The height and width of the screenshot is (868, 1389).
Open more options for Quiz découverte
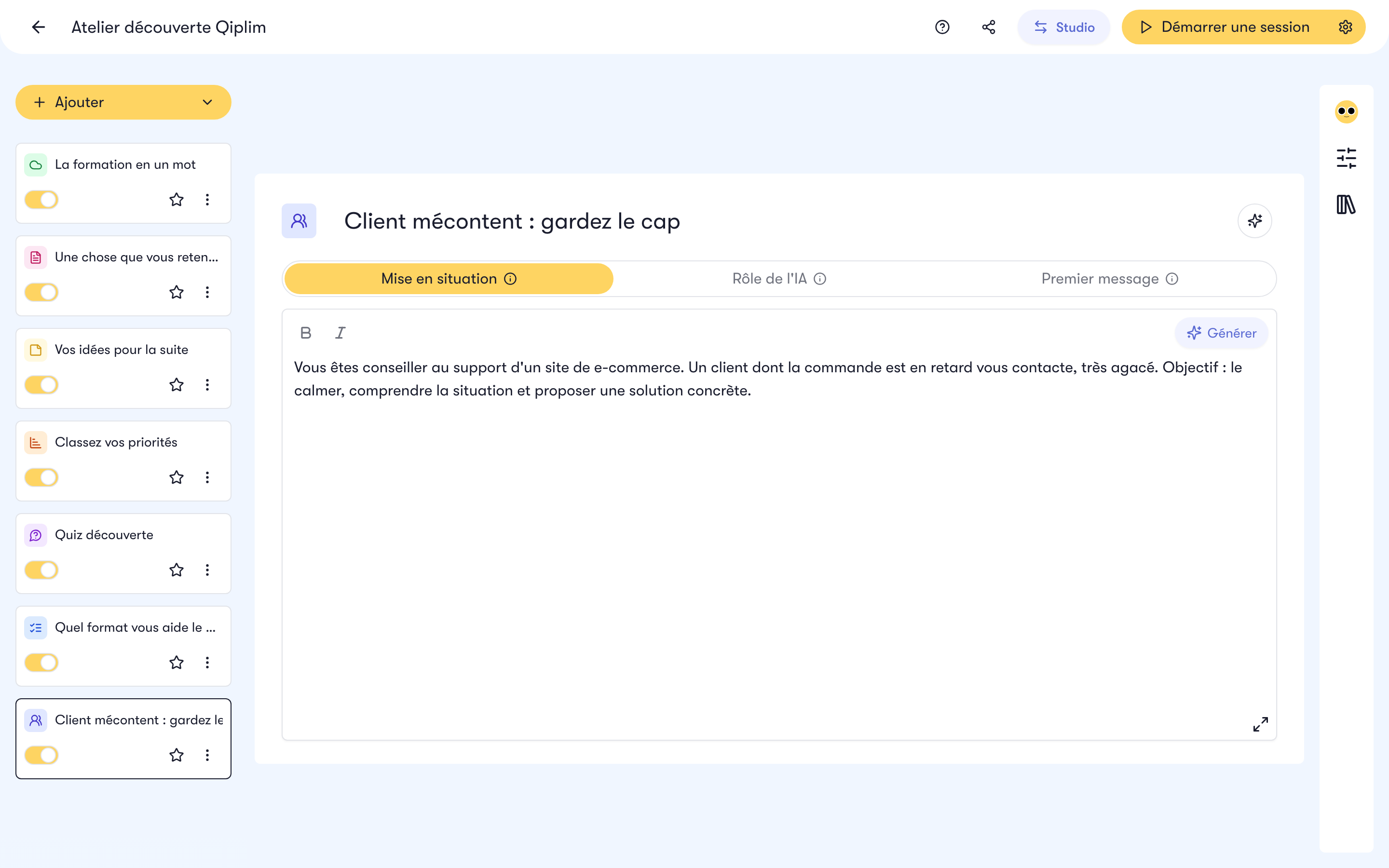(x=207, y=570)
